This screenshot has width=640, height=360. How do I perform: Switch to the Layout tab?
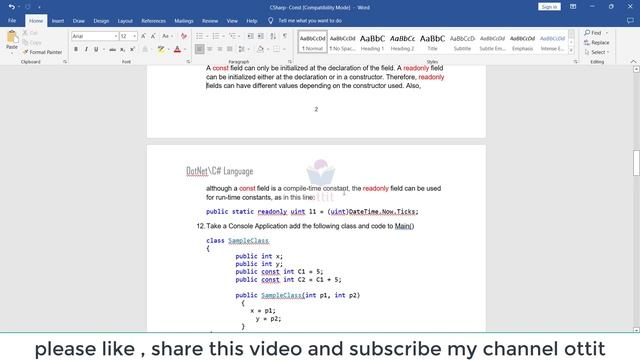[x=125, y=21]
